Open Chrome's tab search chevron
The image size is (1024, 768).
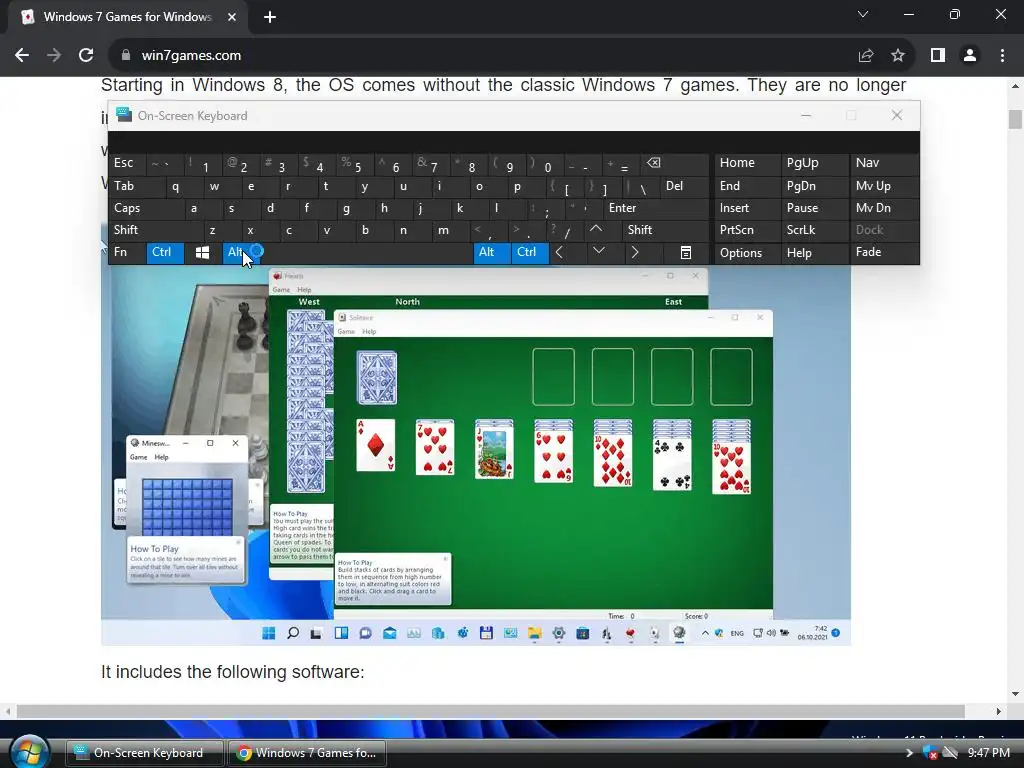pos(863,14)
